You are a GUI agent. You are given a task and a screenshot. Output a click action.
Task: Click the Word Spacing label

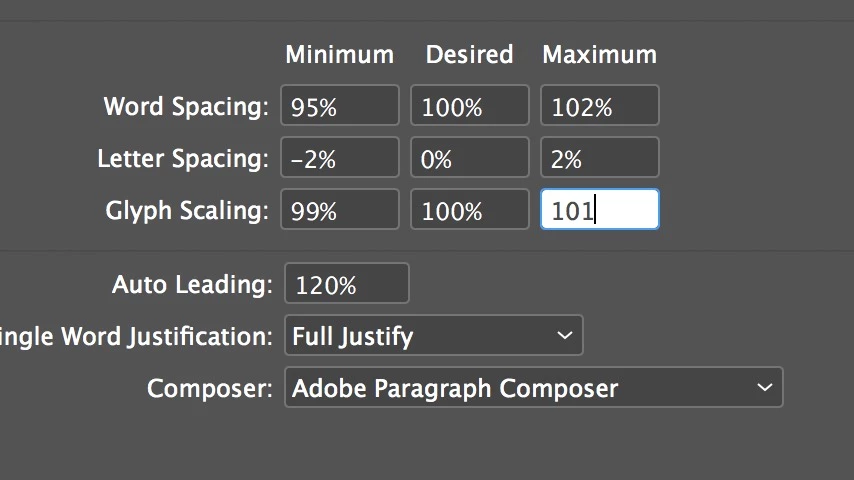click(x=186, y=107)
